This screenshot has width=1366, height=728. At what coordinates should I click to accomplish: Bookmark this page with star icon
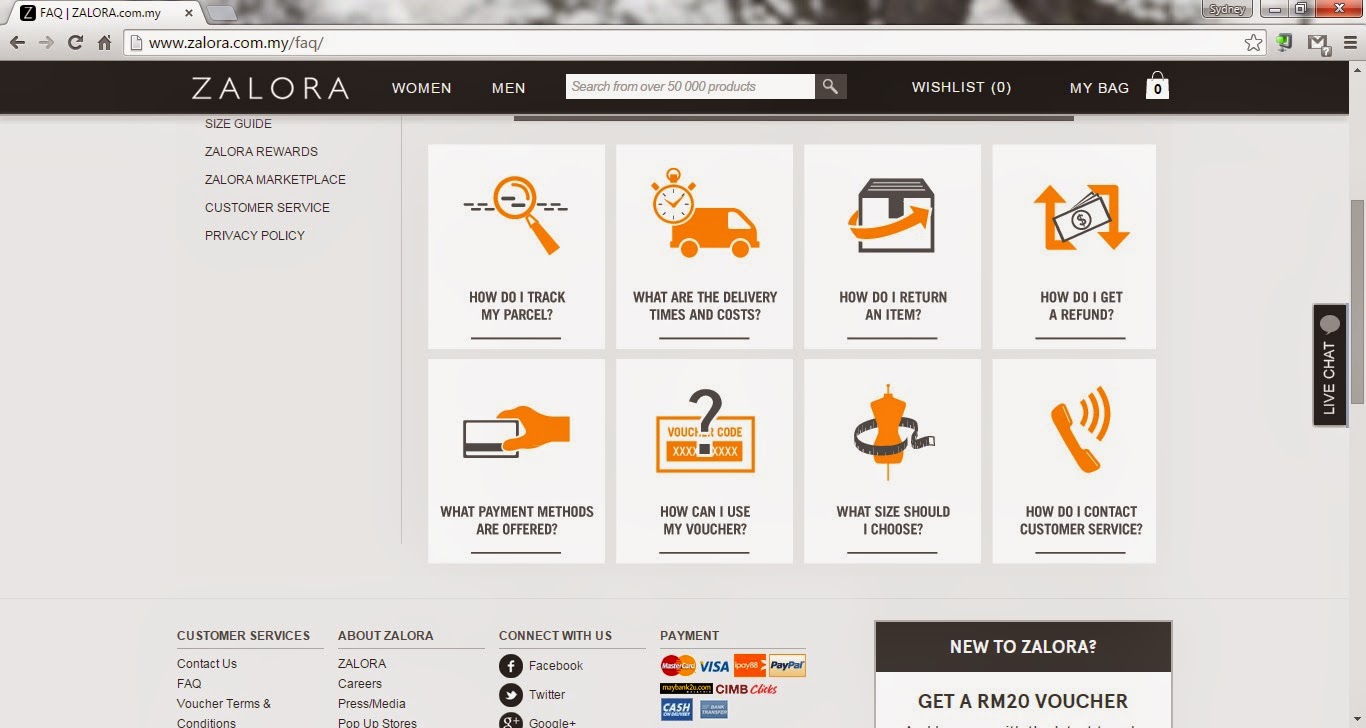tap(1253, 43)
